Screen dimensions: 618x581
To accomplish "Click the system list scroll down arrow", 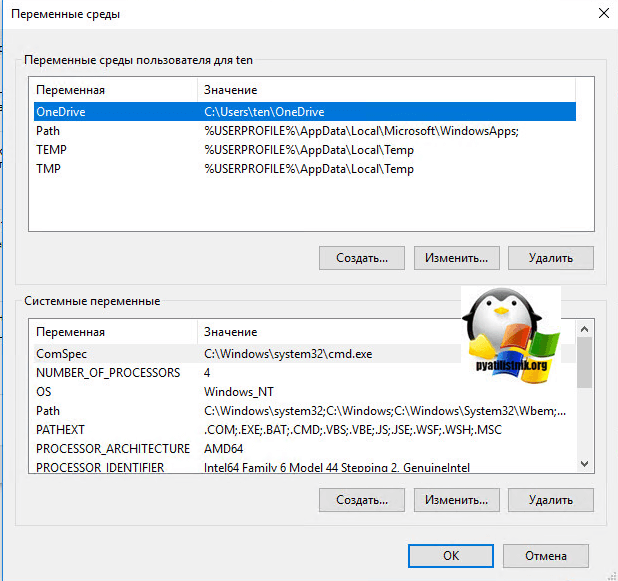I will 584,464.
